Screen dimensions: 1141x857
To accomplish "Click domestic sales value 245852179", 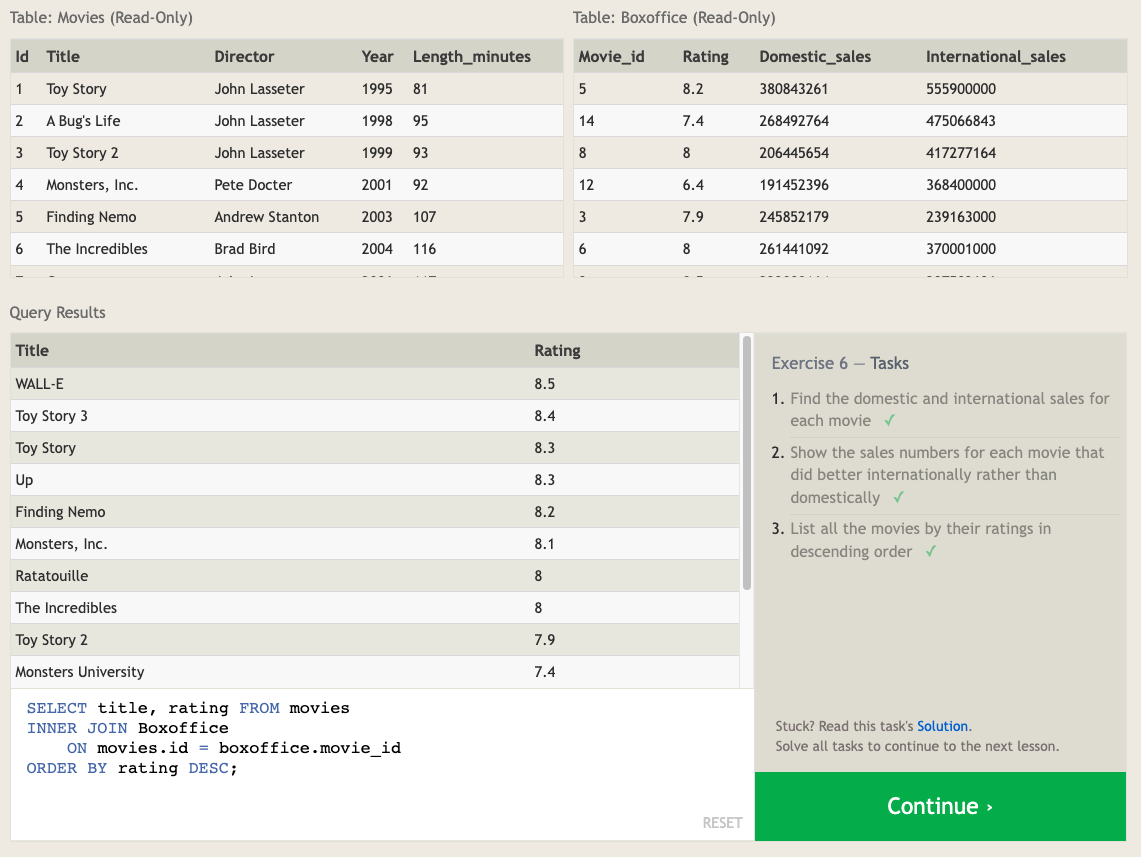I will (794, 217).
